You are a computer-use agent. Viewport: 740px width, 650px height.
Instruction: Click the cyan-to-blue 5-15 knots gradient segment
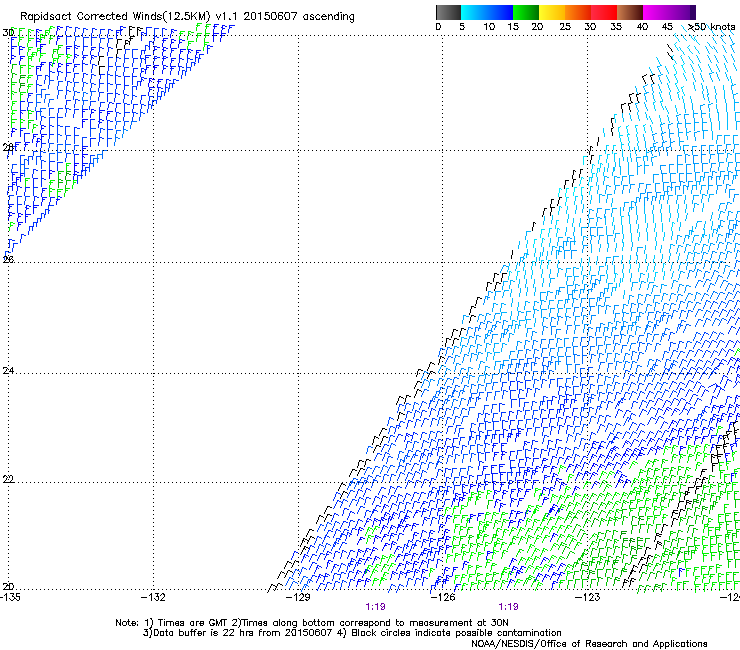[x=487, y=12]
